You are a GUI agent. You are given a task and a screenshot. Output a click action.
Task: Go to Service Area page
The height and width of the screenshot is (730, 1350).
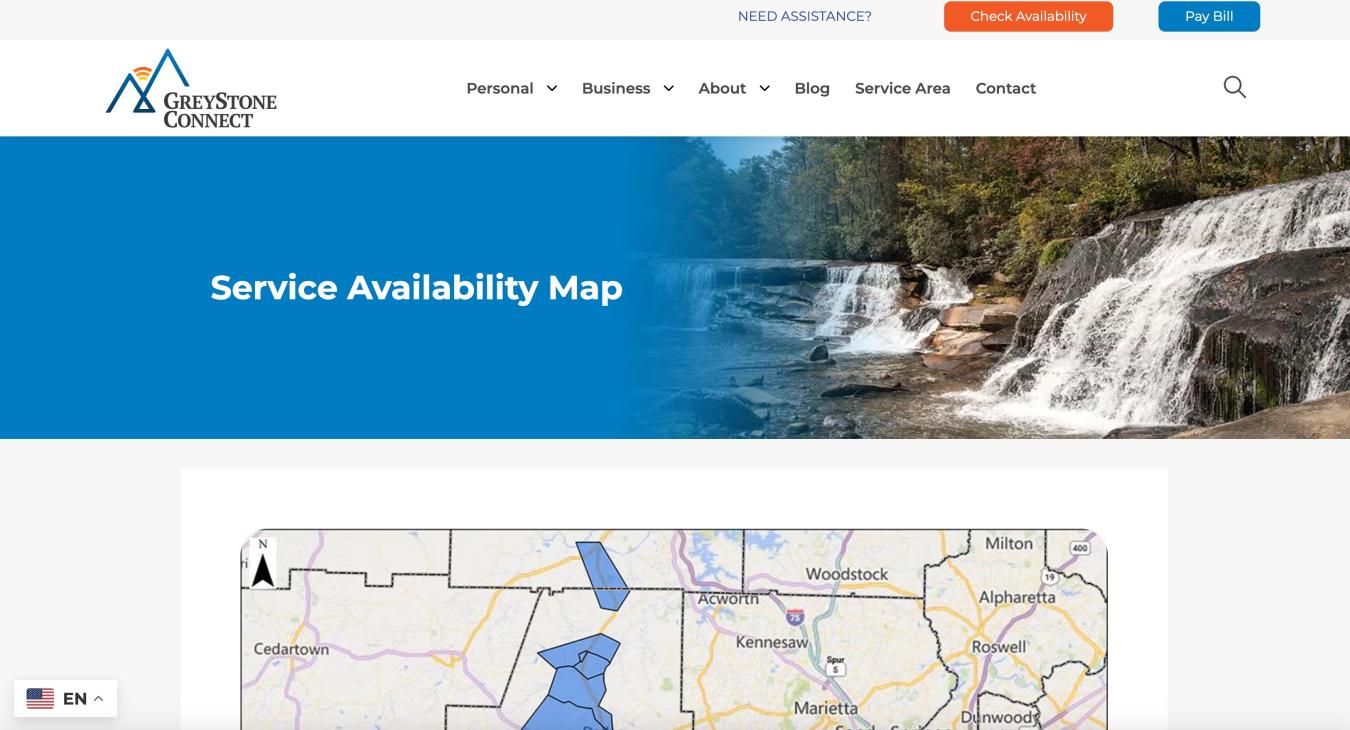click(x=903, y=88)
